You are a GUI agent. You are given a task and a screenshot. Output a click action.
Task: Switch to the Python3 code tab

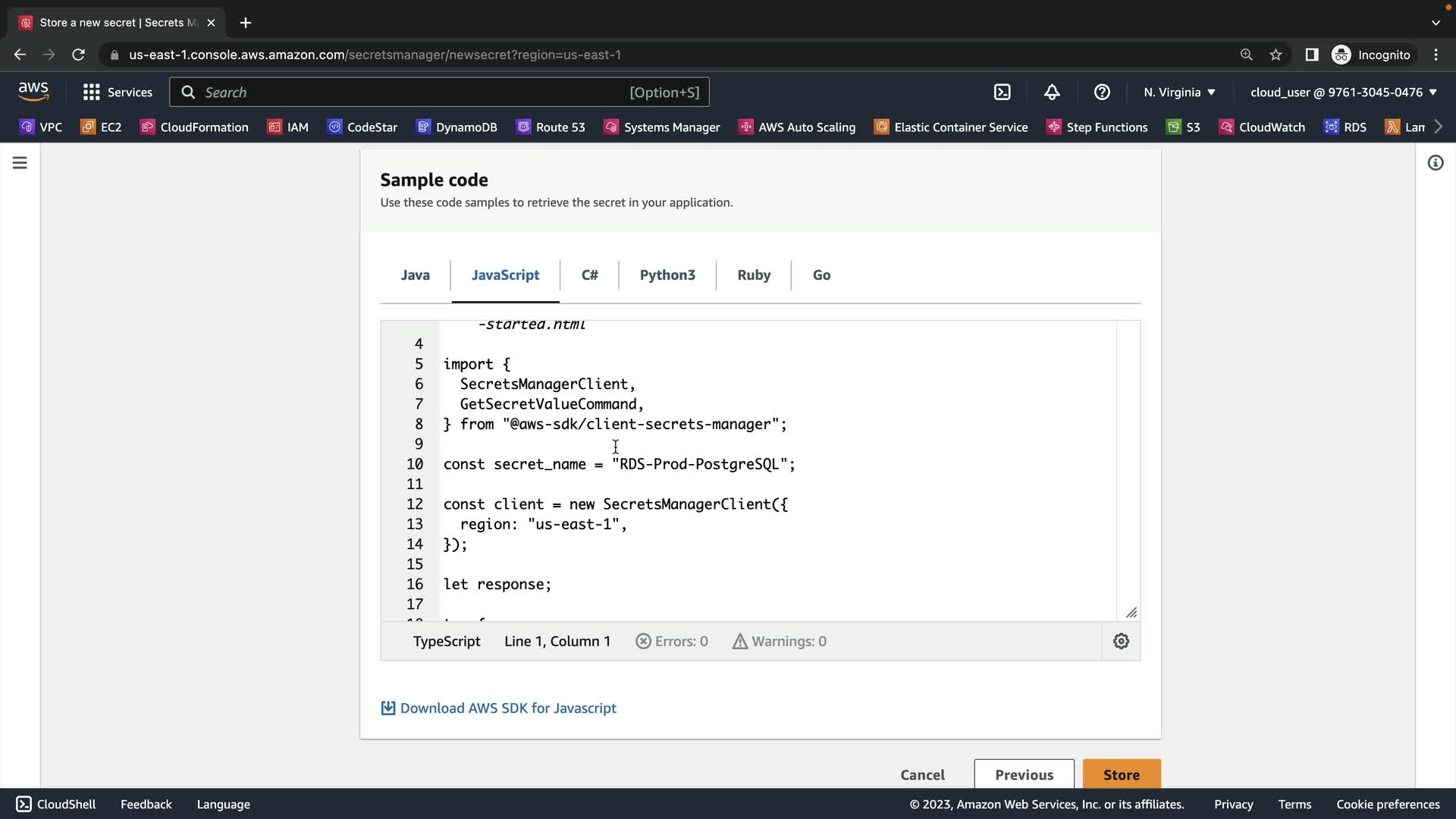coord(667,275)
